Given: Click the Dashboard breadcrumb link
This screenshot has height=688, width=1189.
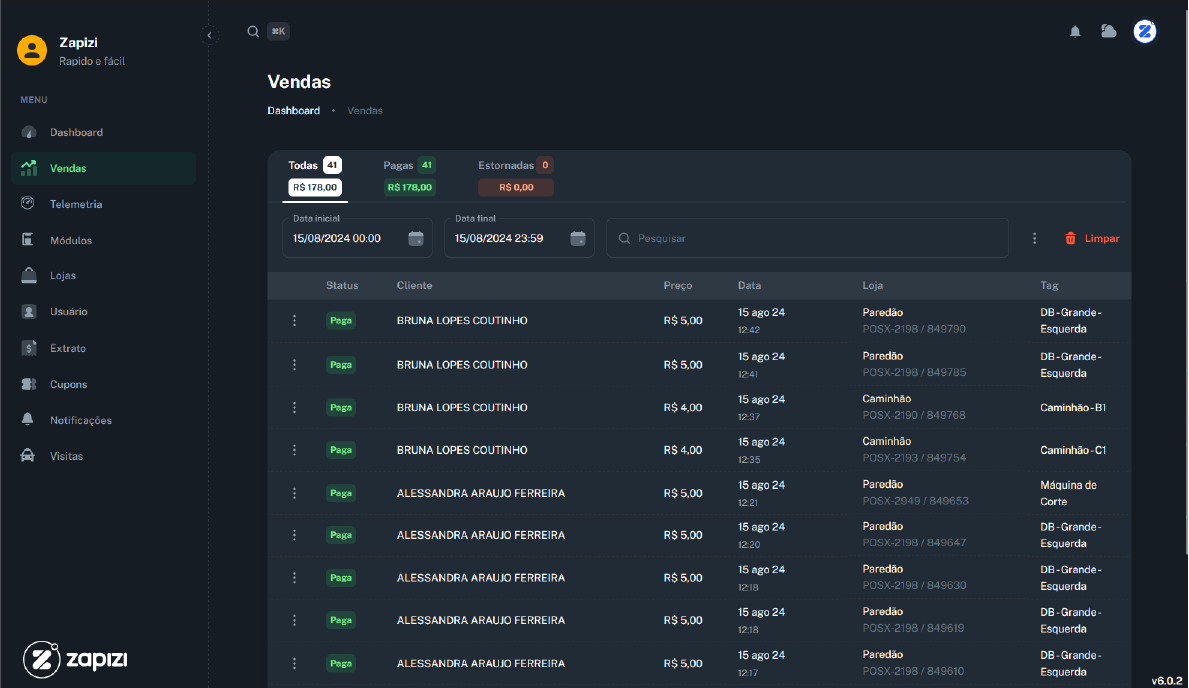Looking at the screenshot, I should coord(293,111).
